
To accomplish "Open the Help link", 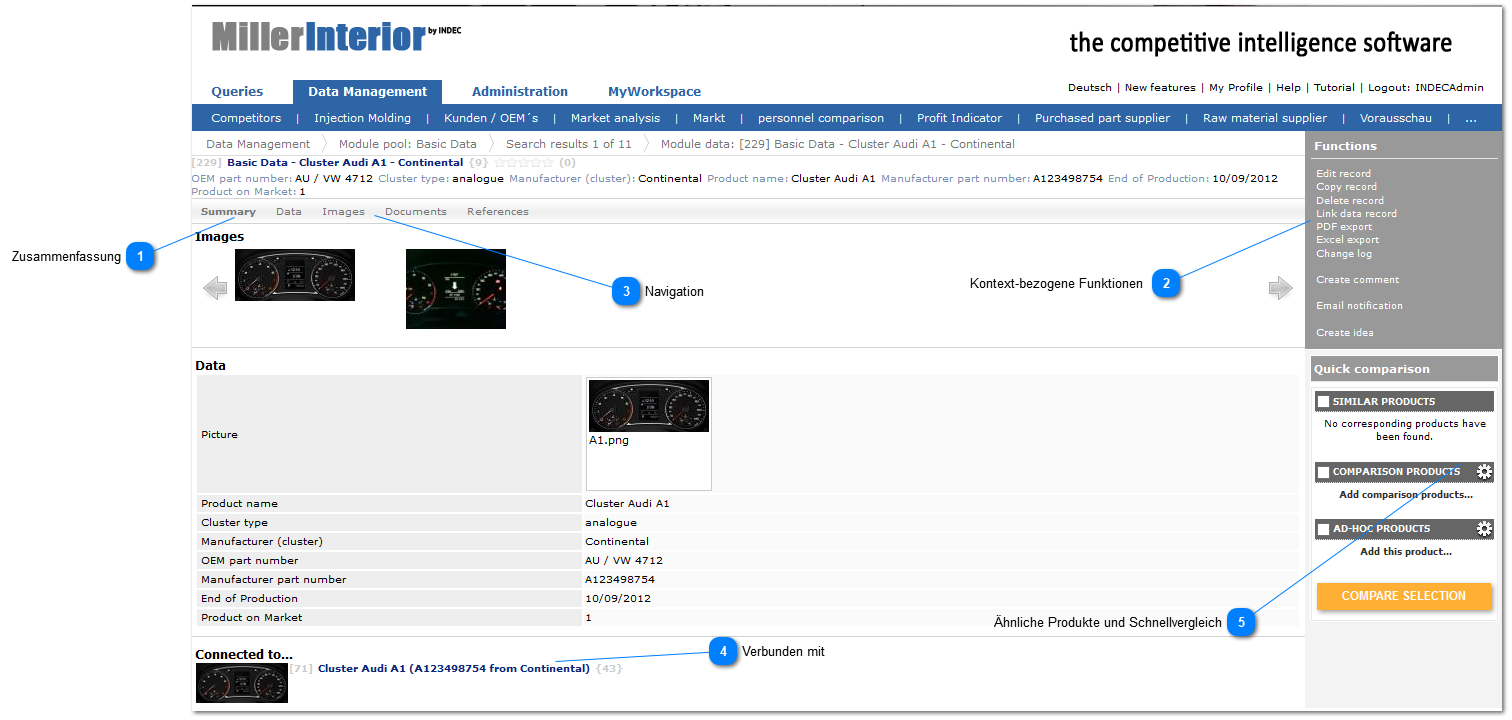I will (1288, 88).
